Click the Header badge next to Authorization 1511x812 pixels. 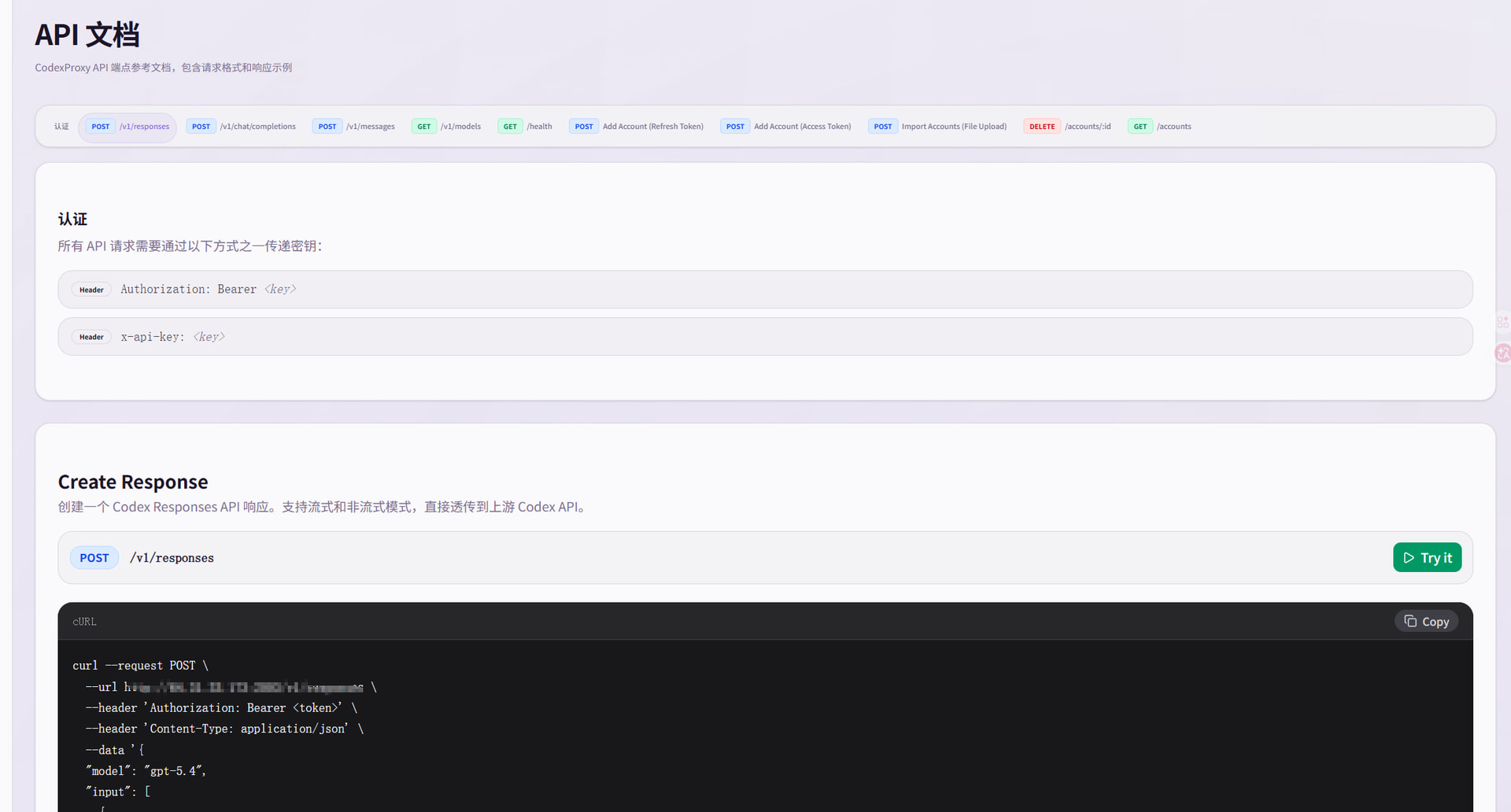pos(91,290)
